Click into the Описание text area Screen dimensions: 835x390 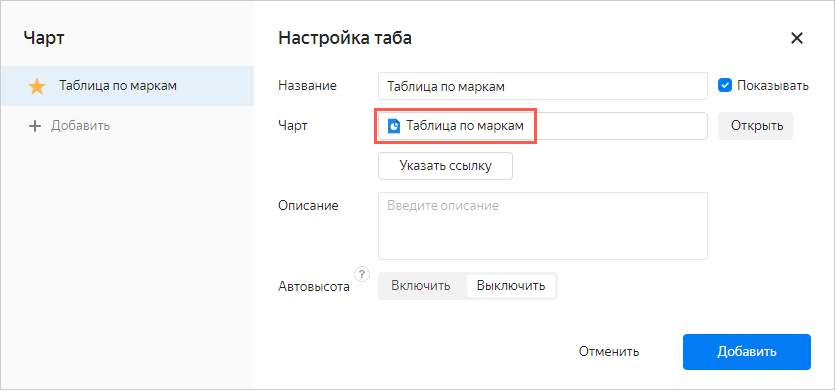543,226
